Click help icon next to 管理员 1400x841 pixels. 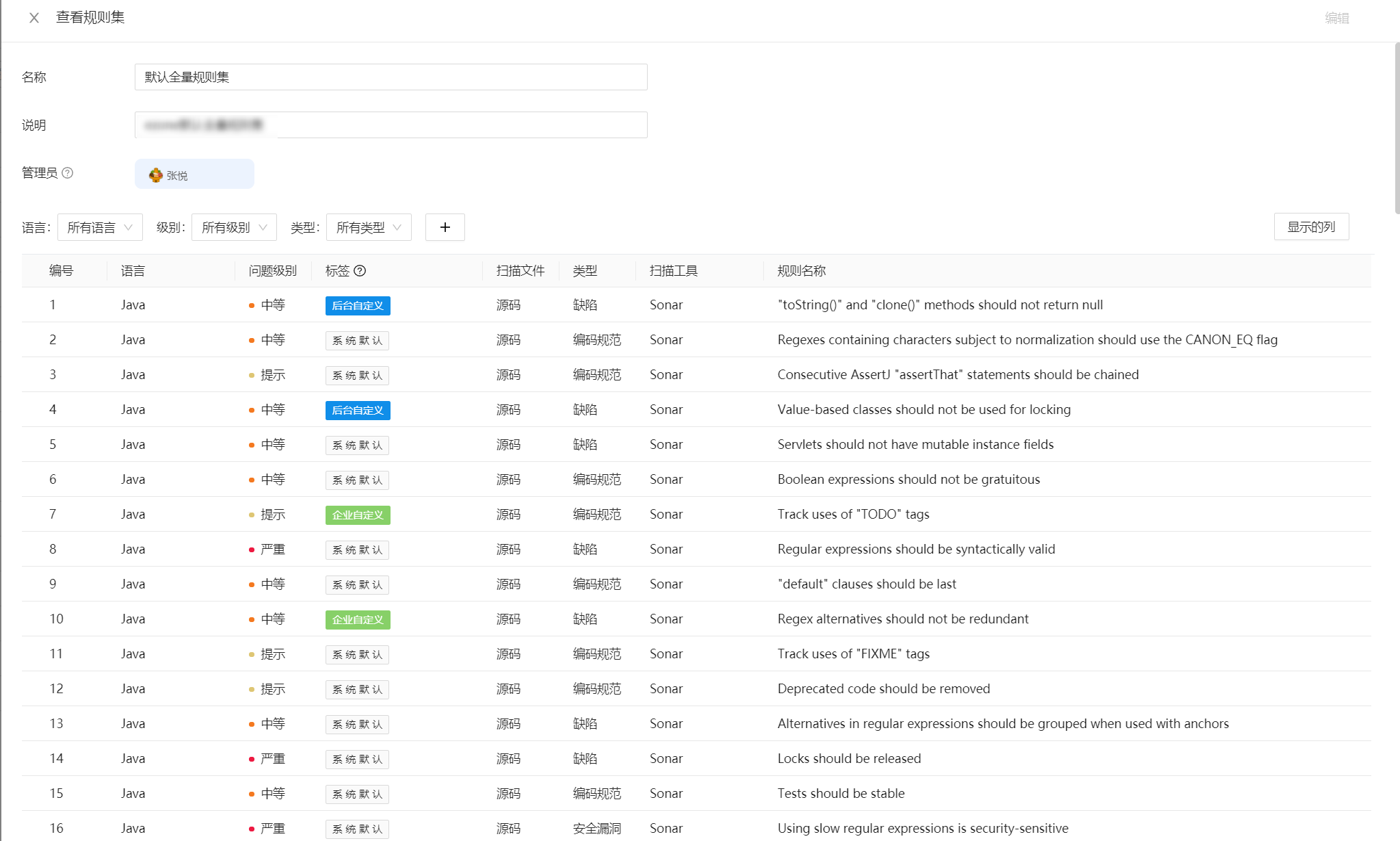(x=68, y=173)
